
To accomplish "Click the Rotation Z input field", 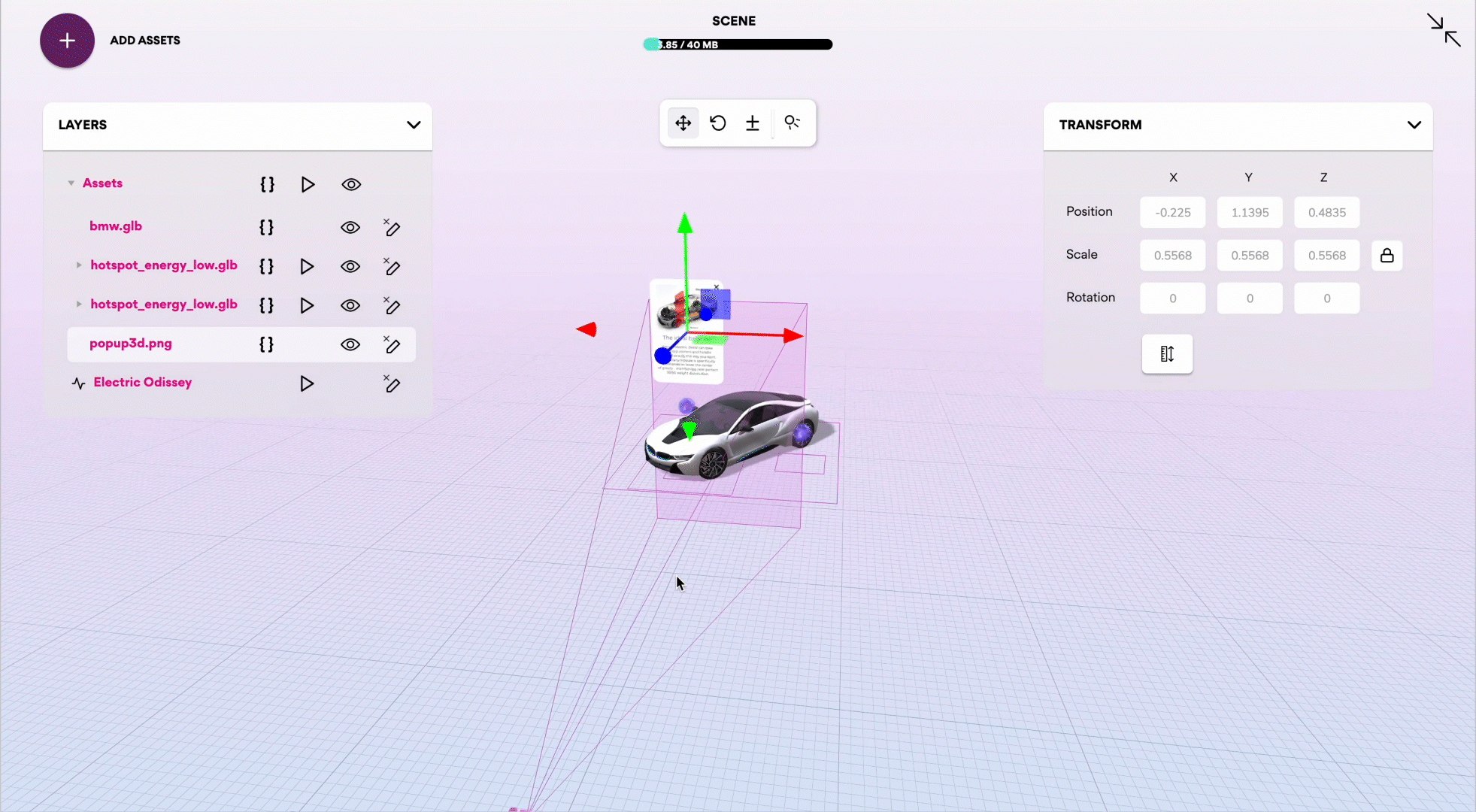I will (x=1327, y=298).
